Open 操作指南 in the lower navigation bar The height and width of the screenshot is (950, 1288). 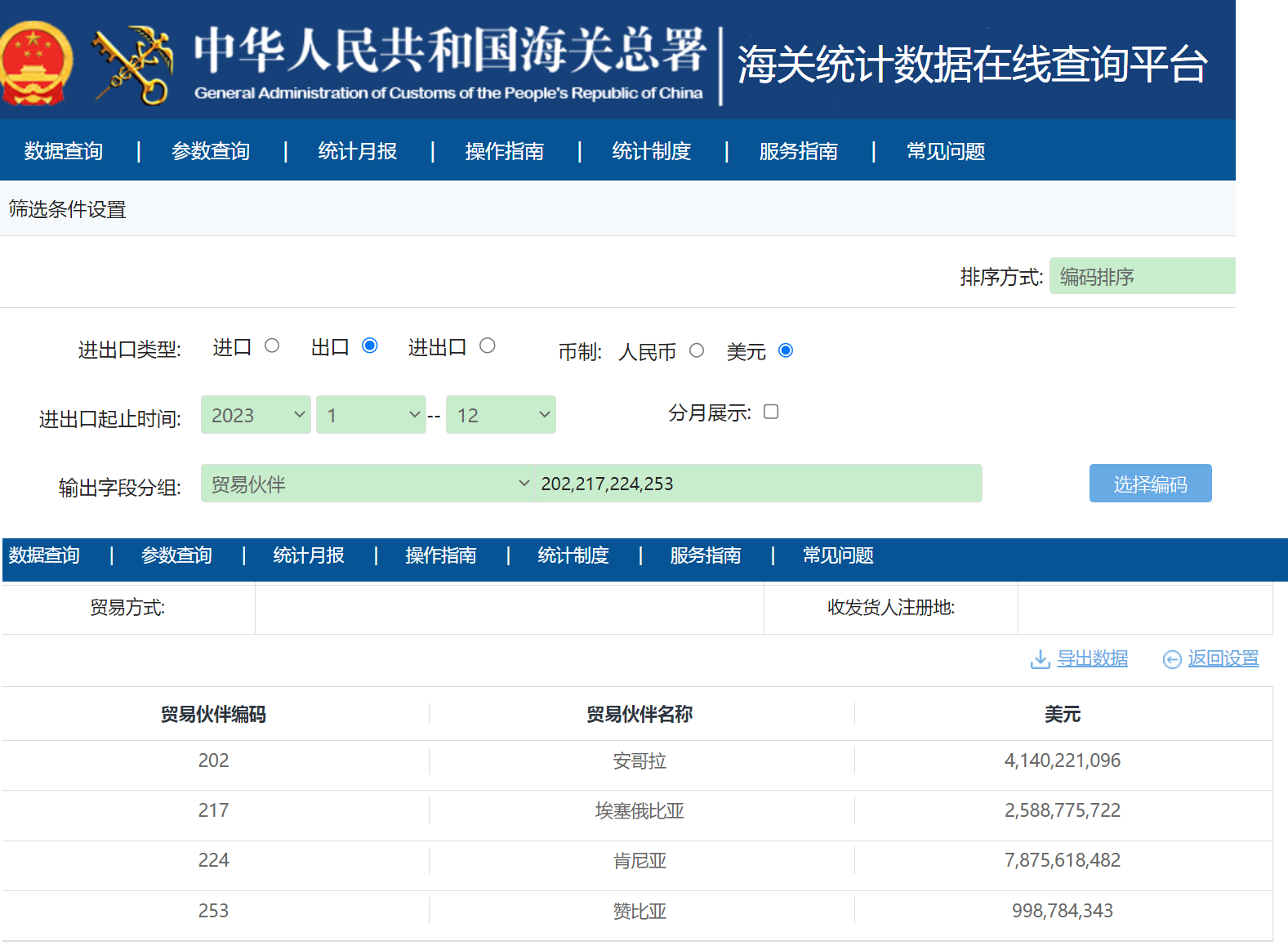(x=441, y=555)
